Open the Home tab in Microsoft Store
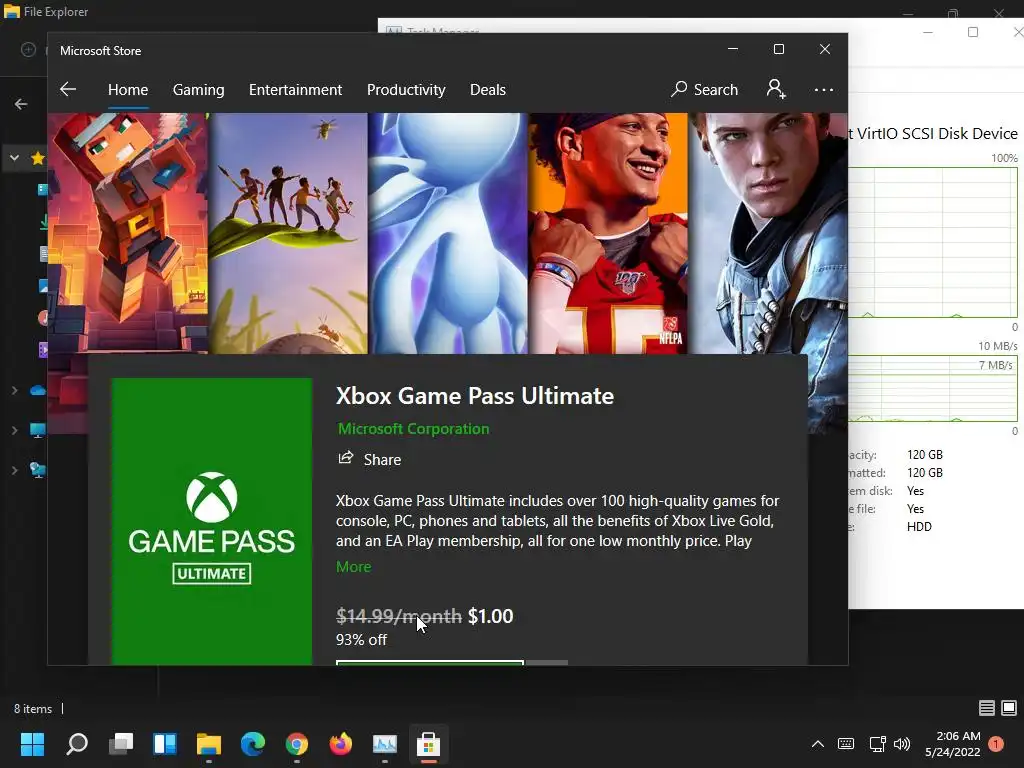This screenshot has width=1024, height=768. coord(128,89)
